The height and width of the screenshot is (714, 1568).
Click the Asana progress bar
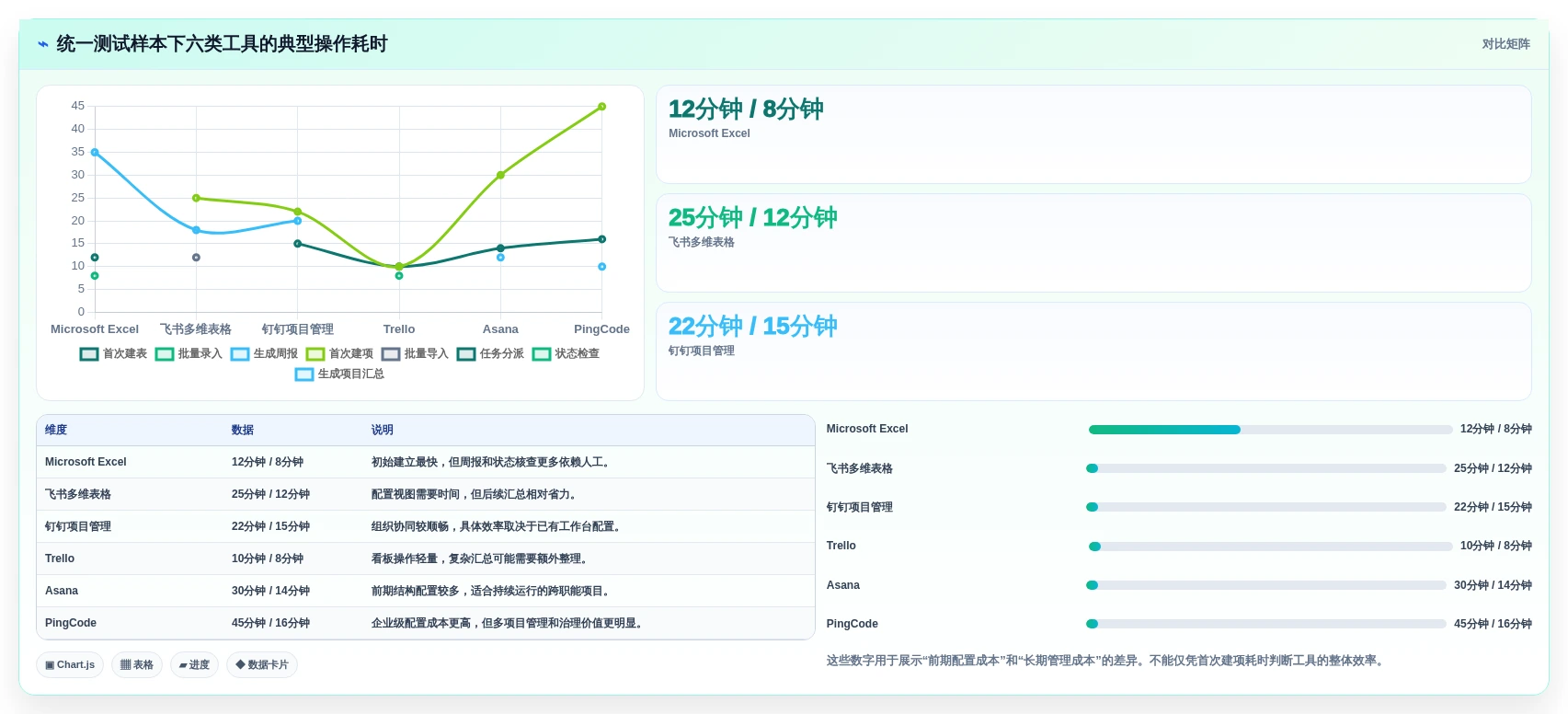[x=1266, y=585]
